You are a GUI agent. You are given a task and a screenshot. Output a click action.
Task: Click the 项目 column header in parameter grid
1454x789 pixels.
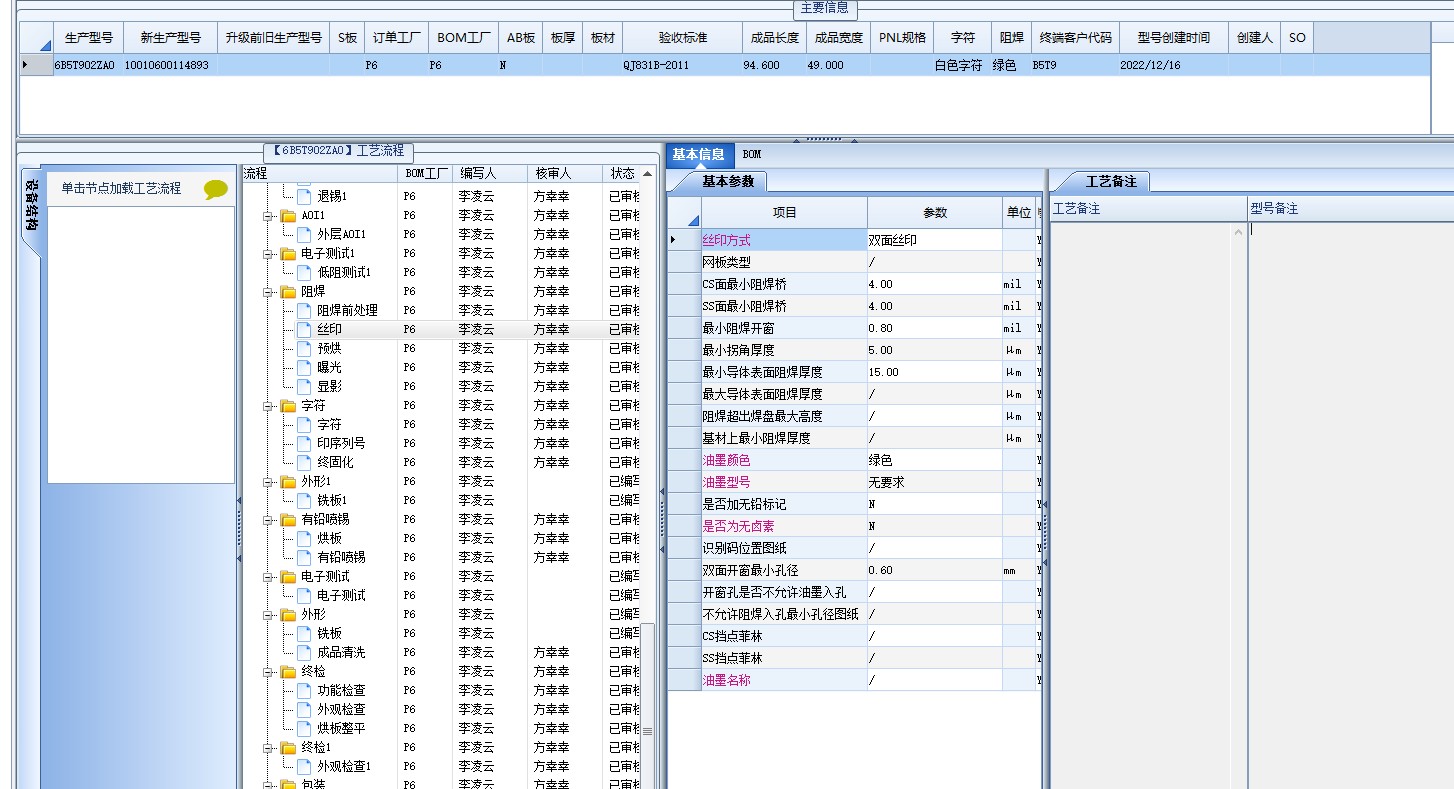(784, 213)
